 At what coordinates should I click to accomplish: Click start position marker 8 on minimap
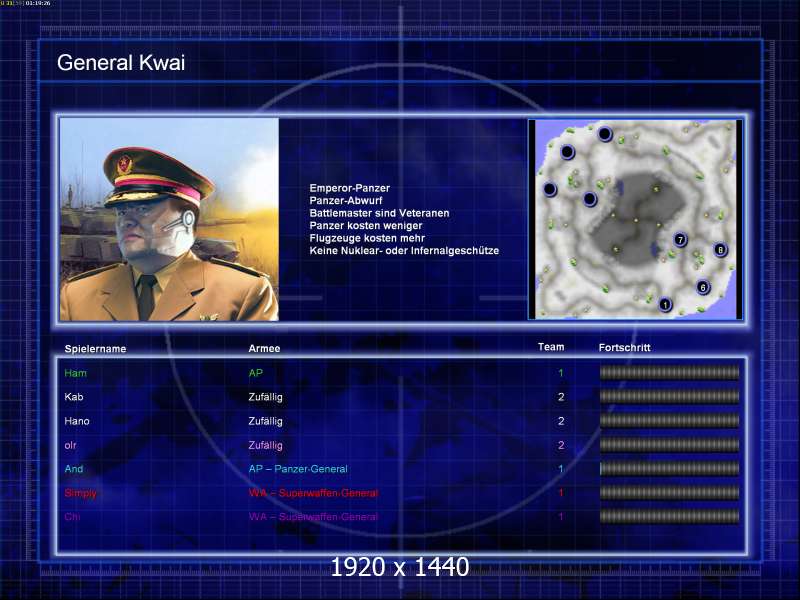point(720,249)
